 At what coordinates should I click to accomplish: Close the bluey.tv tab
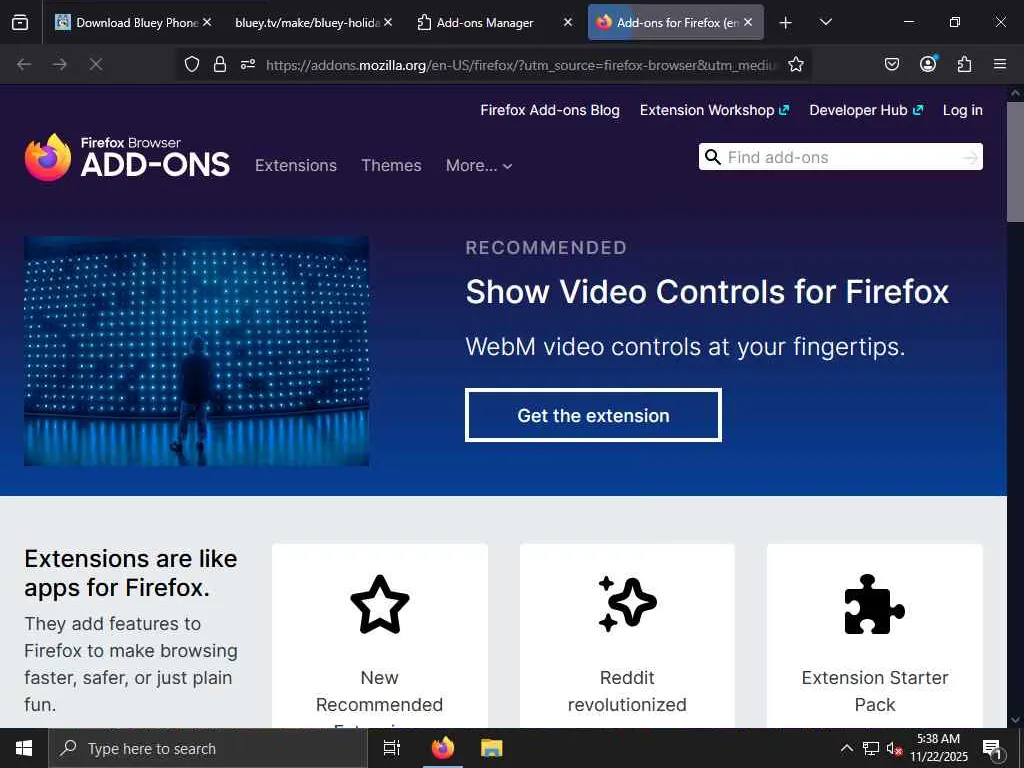pyautogui.click(x=388, y=22)
